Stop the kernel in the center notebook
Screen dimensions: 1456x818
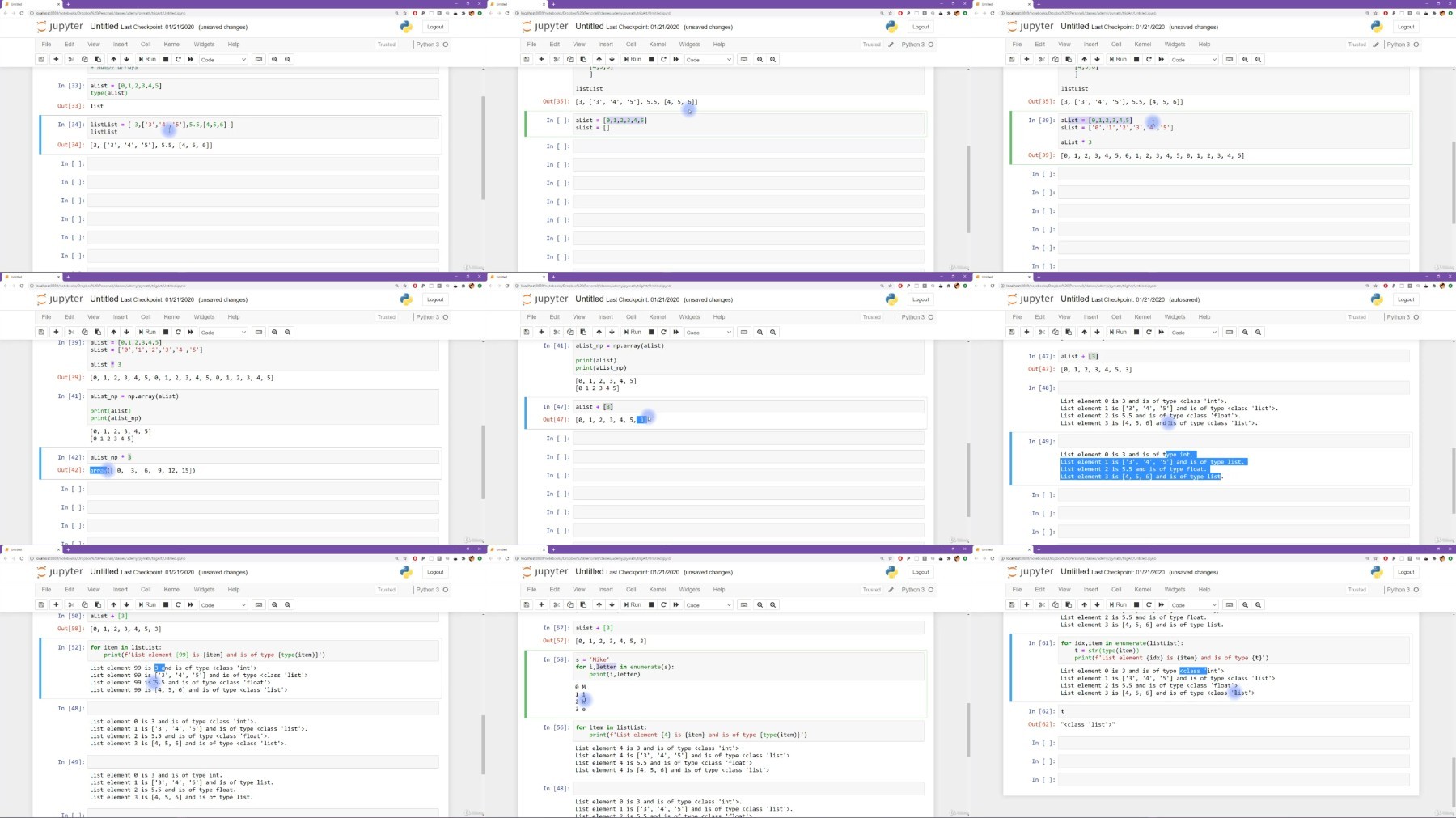pos(651,332)
